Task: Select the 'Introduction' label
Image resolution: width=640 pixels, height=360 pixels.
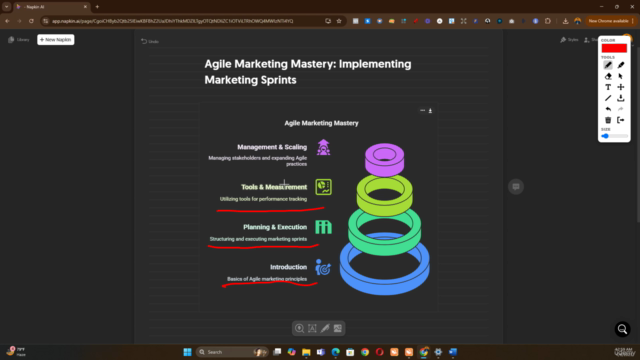Action: tap(288, 267)
